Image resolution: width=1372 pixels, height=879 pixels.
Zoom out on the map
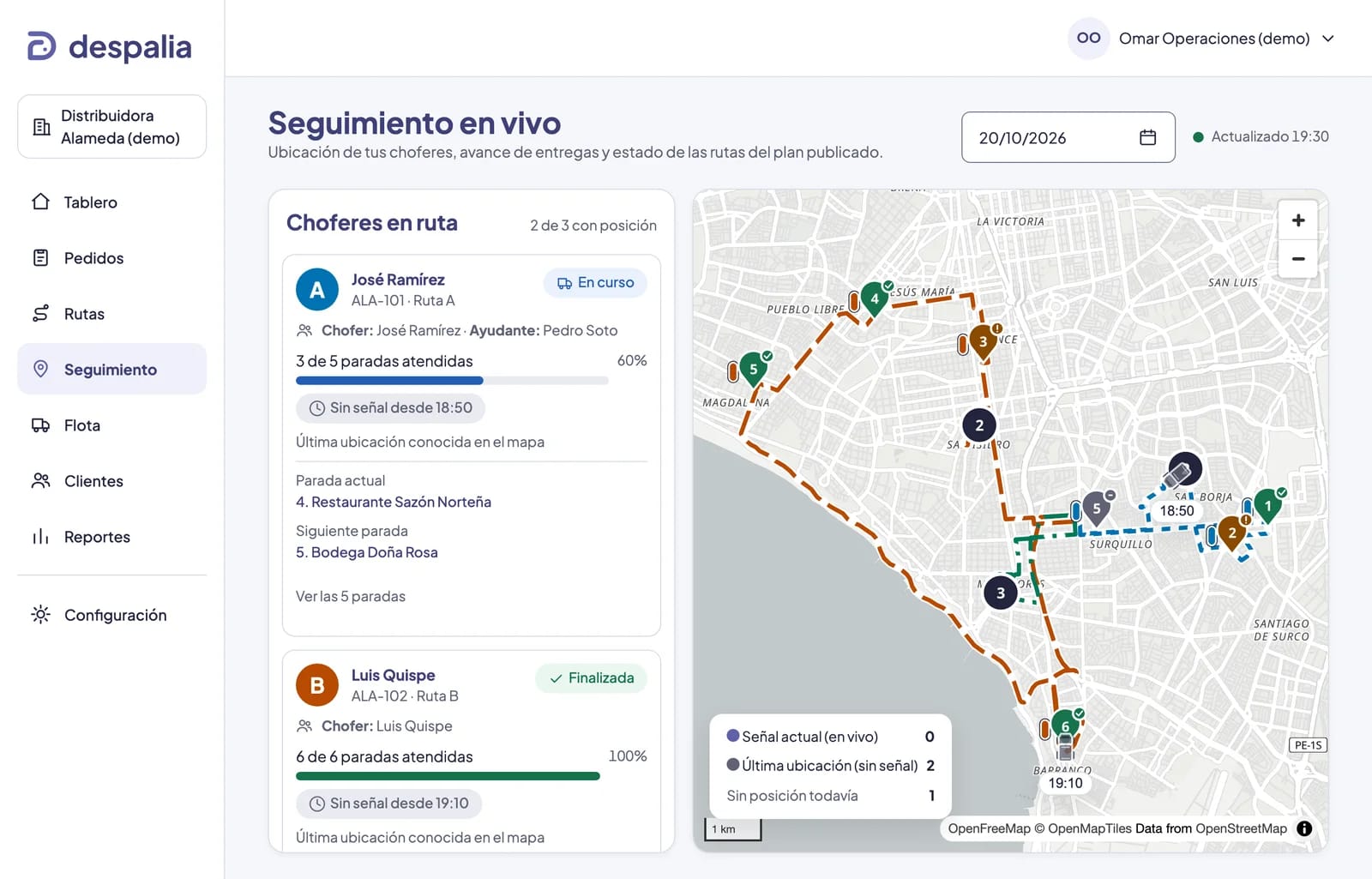[x=1298, y=259]
